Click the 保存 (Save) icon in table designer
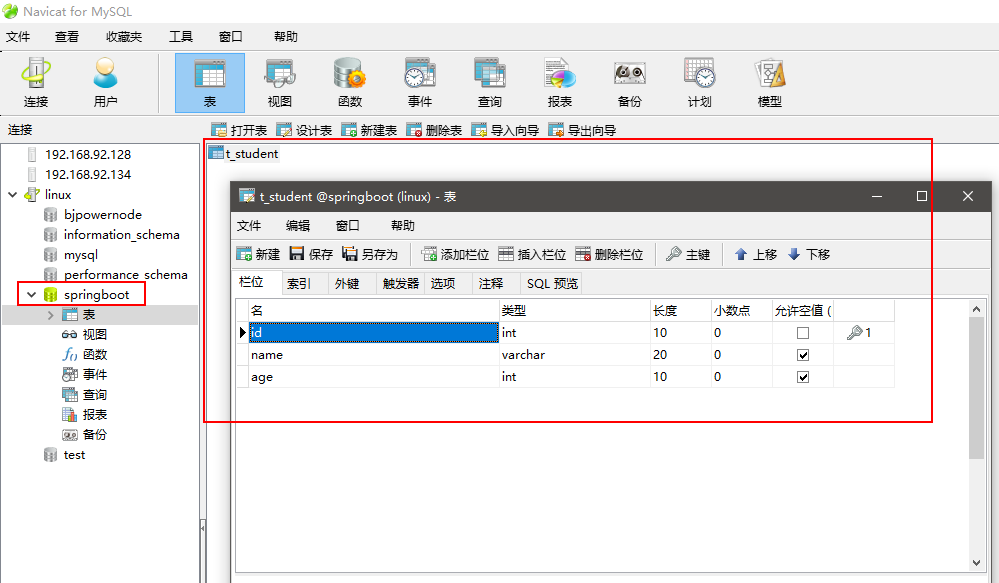This screenshot has width=999, height=583. click(x=311, y=254)
